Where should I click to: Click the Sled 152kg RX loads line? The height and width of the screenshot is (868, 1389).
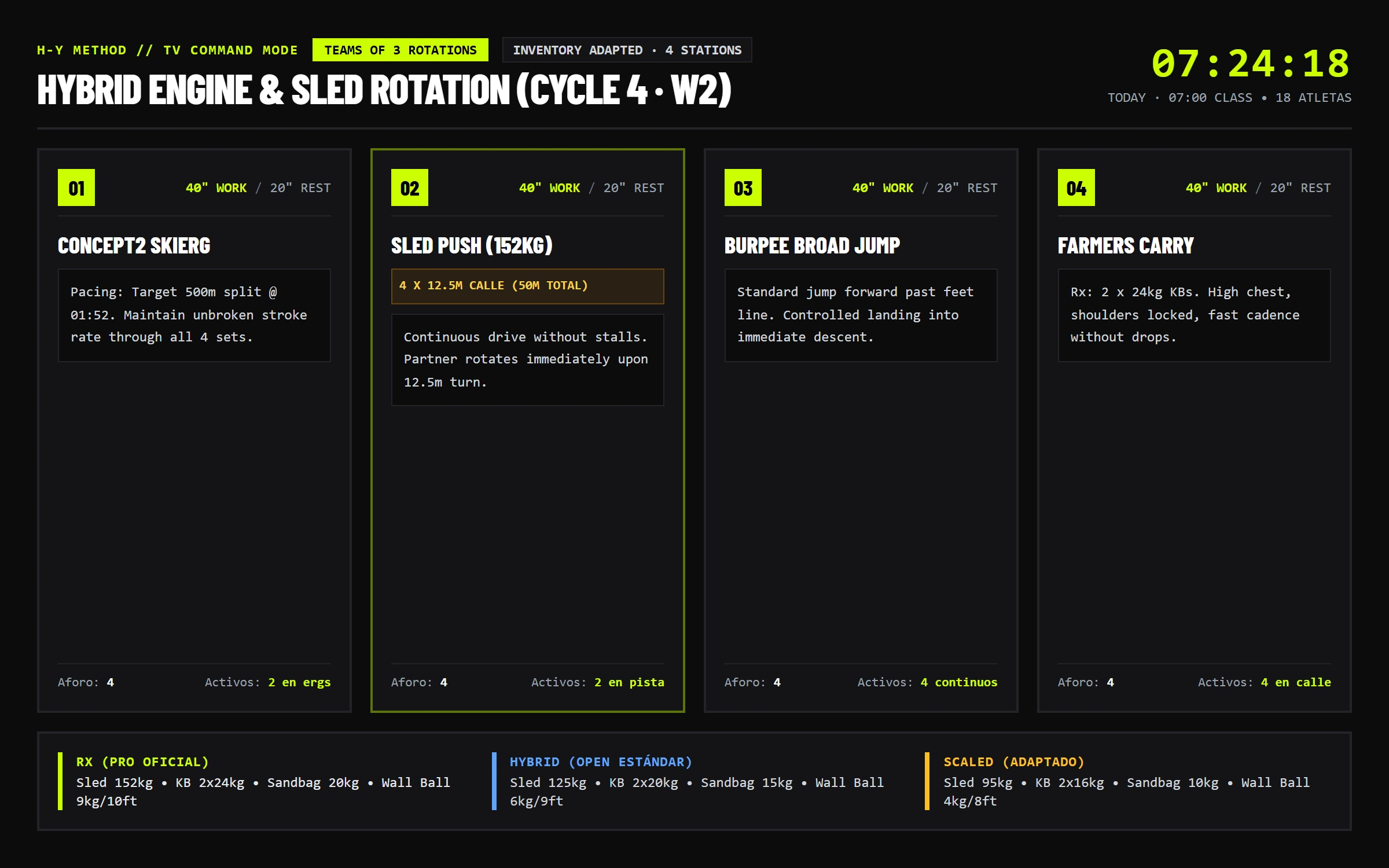263,792
